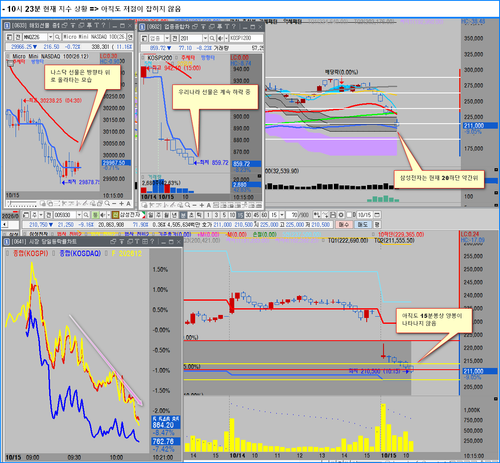This screenshot has width=500, height=463.
Task: Select the 초 (second) chart type button
Action: point(191,215)
